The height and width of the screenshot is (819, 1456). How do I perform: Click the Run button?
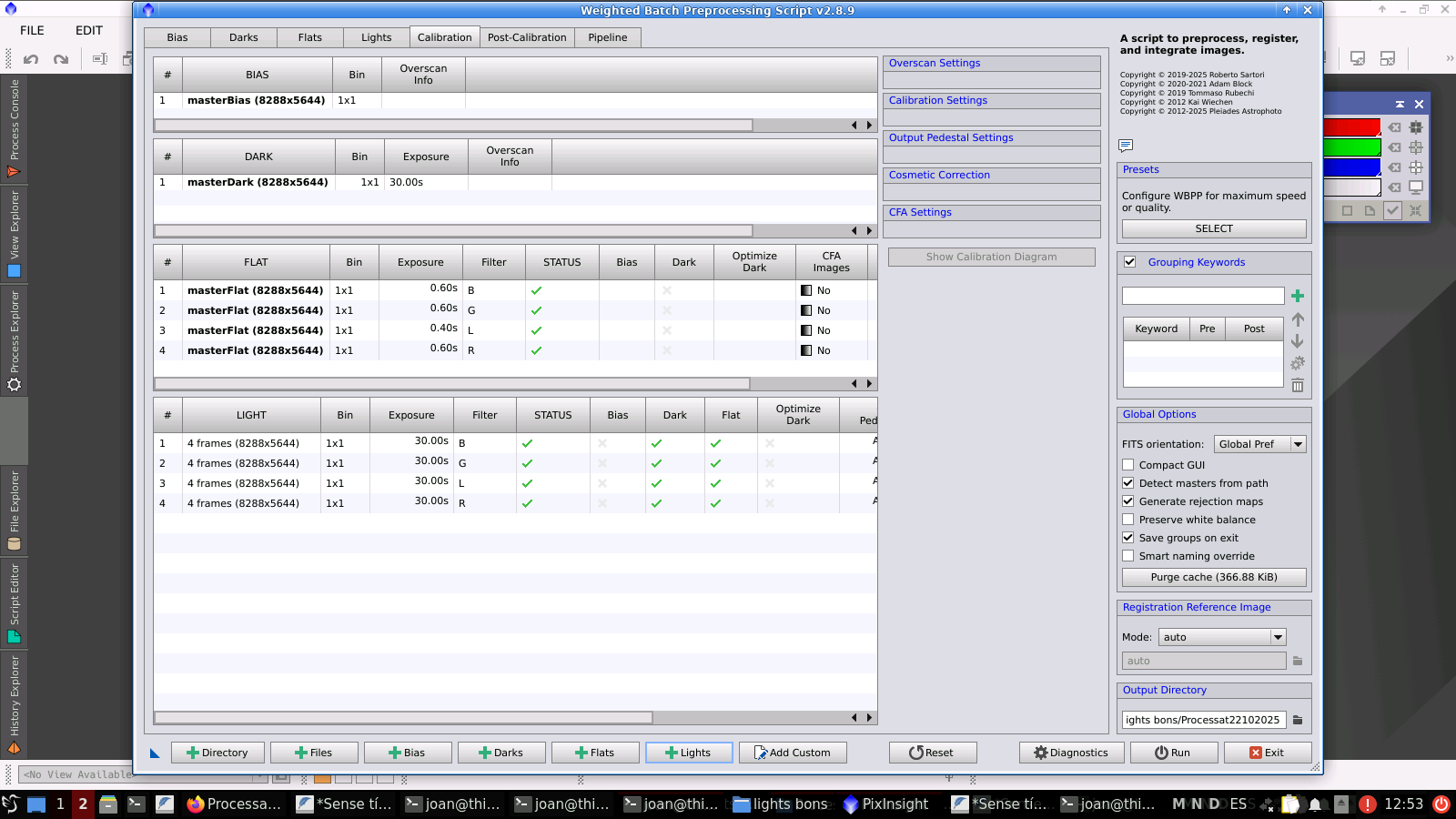point(1172,753)
